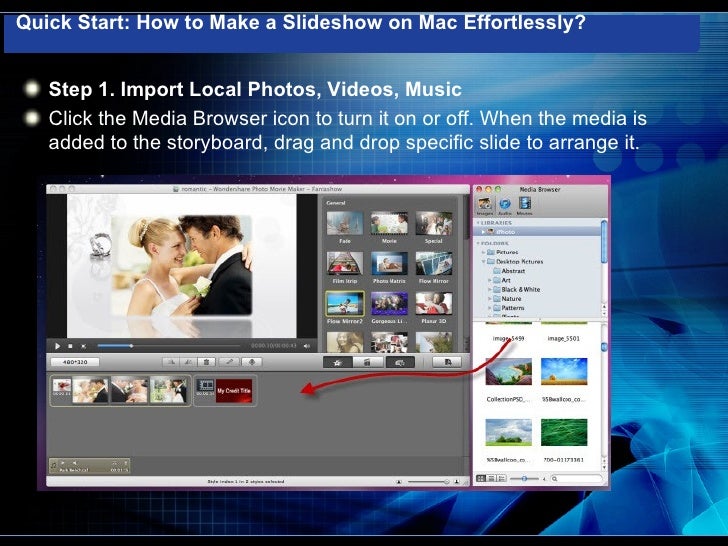
Task: Click the microphone voice-over icon
Action: (x=251, y=362)
